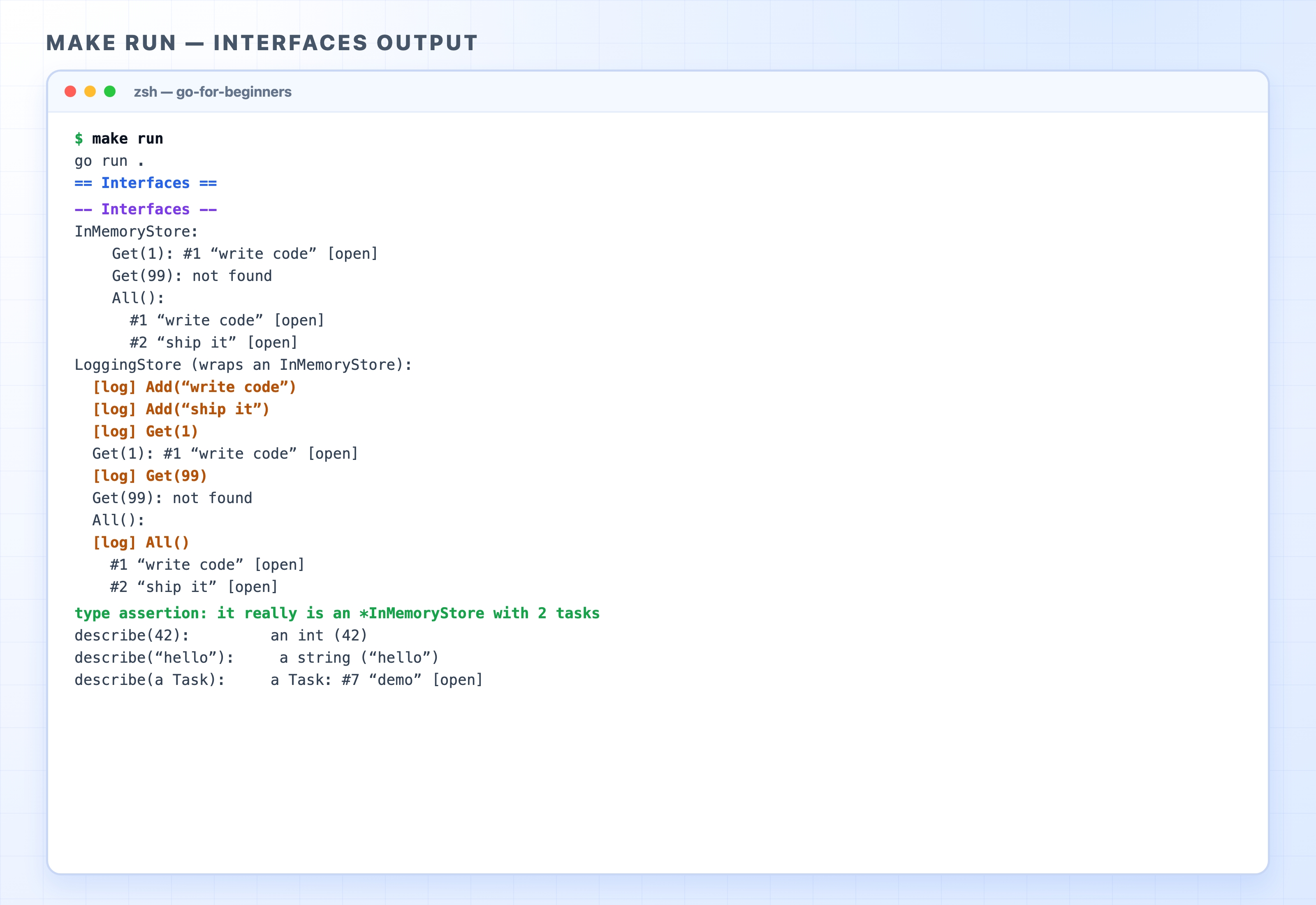Click the window title 'zsh — go-for-beginners'
1316x905 pixels.
213,92
